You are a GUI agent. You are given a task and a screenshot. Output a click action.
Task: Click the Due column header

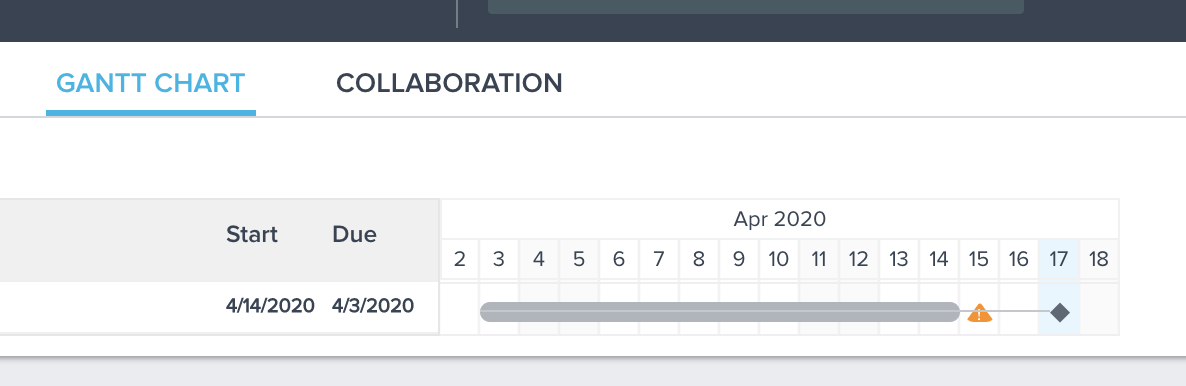[x=354, y=235]
